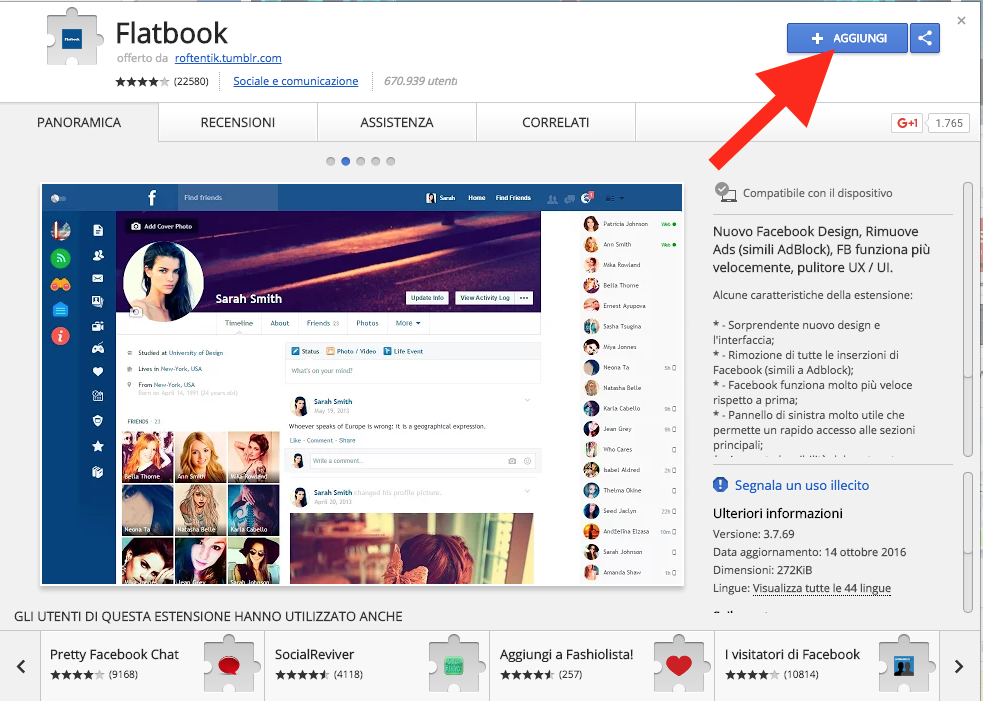Click the '670.939 utenti' user count
Screen dimensions: 983x701
[x=420, y=81]
